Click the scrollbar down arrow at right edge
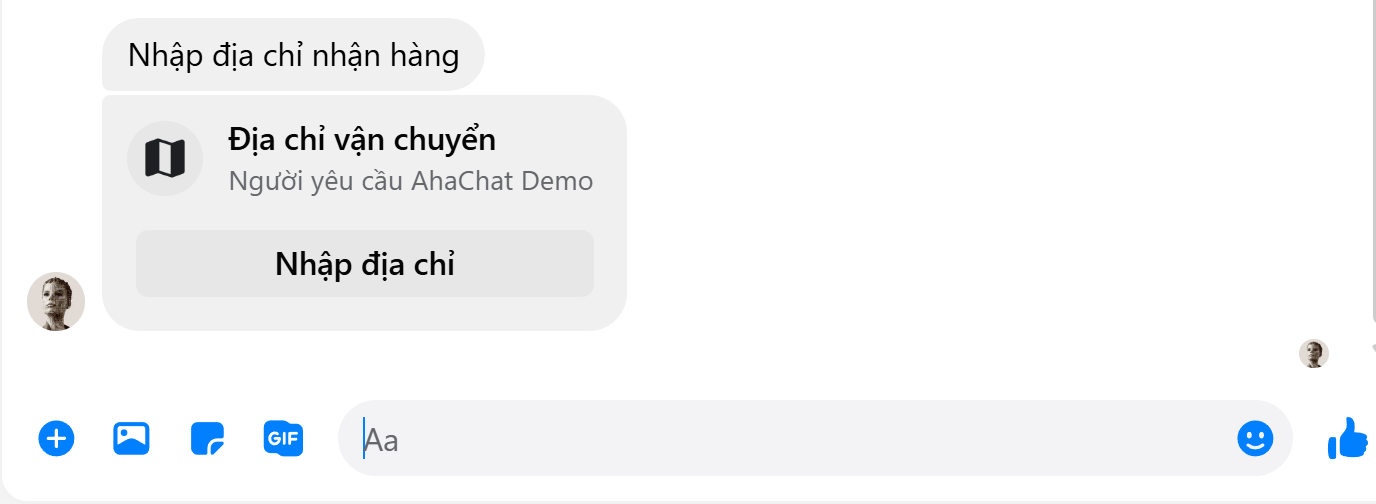The width and height of the screenshot is (1376, 504). 1372,346
